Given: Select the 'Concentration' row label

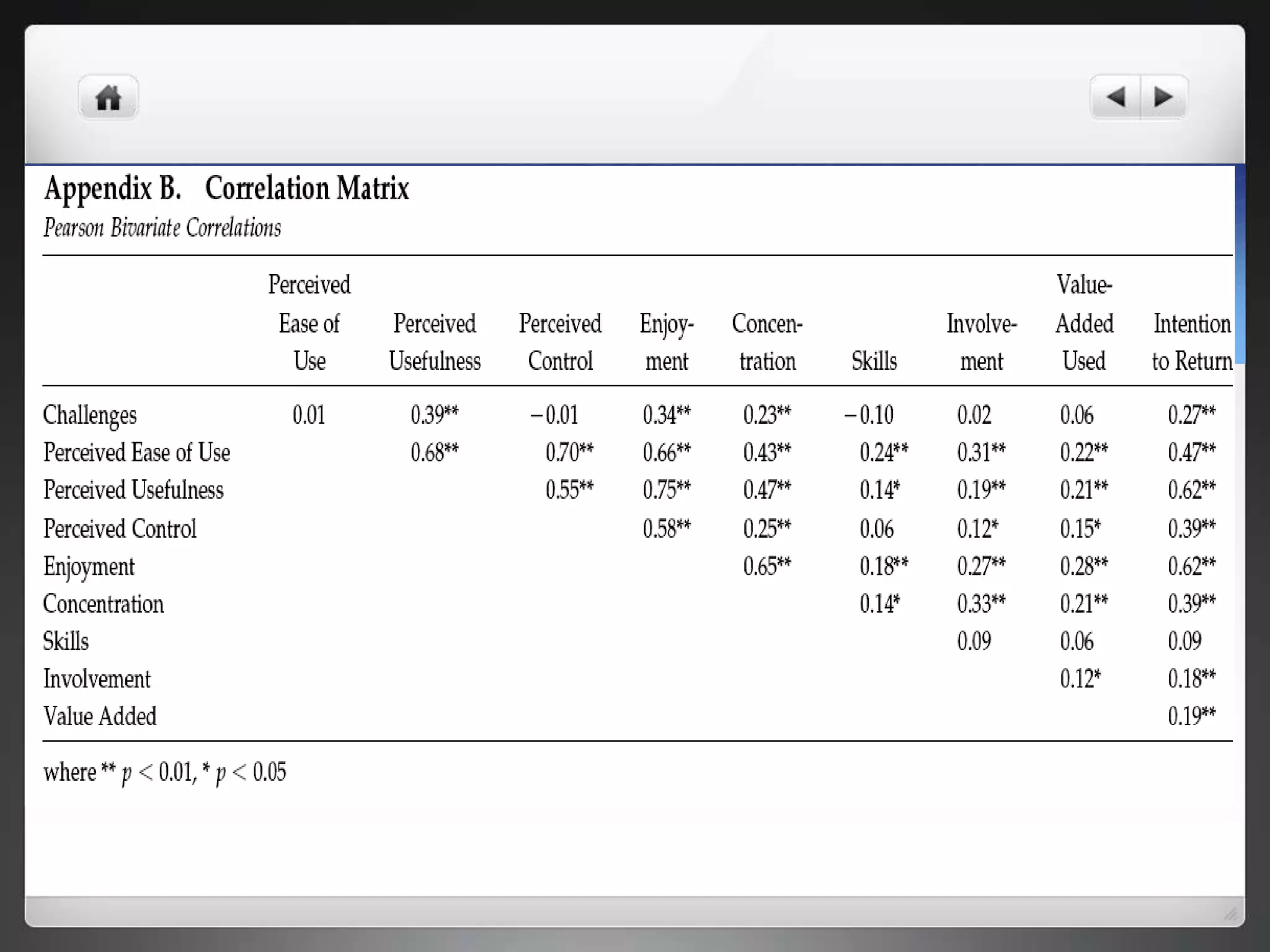Looking at the screenshot, I should (x=103, y=604).
